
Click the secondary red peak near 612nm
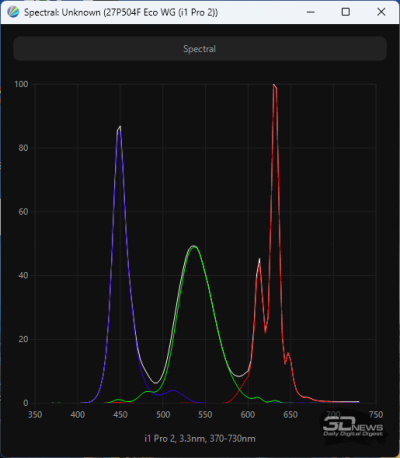pyautogui.click(x=259, y=260)
